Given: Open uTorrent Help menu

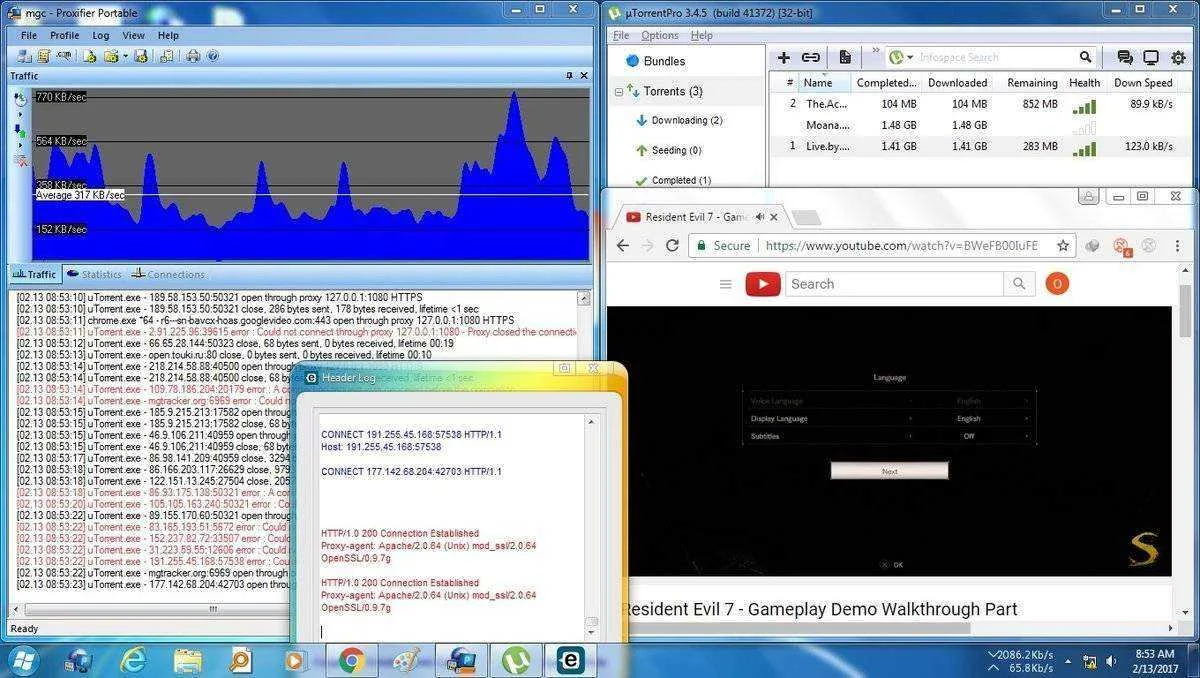Looking at the screenshot, I should click(x=702, y=35).
